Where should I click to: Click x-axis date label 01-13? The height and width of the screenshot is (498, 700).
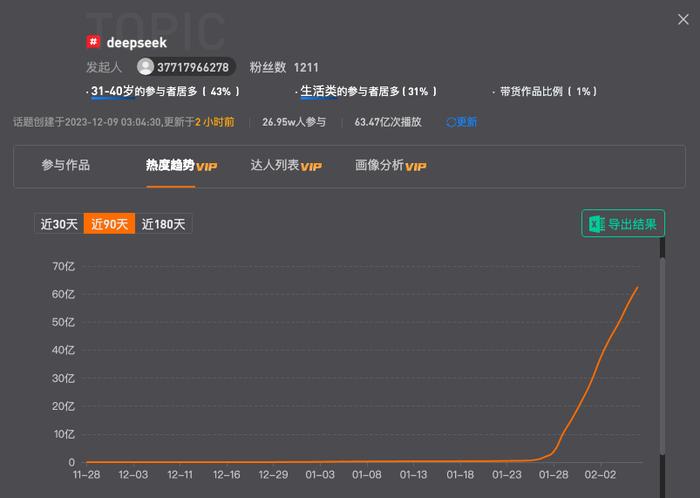[413, 474]
